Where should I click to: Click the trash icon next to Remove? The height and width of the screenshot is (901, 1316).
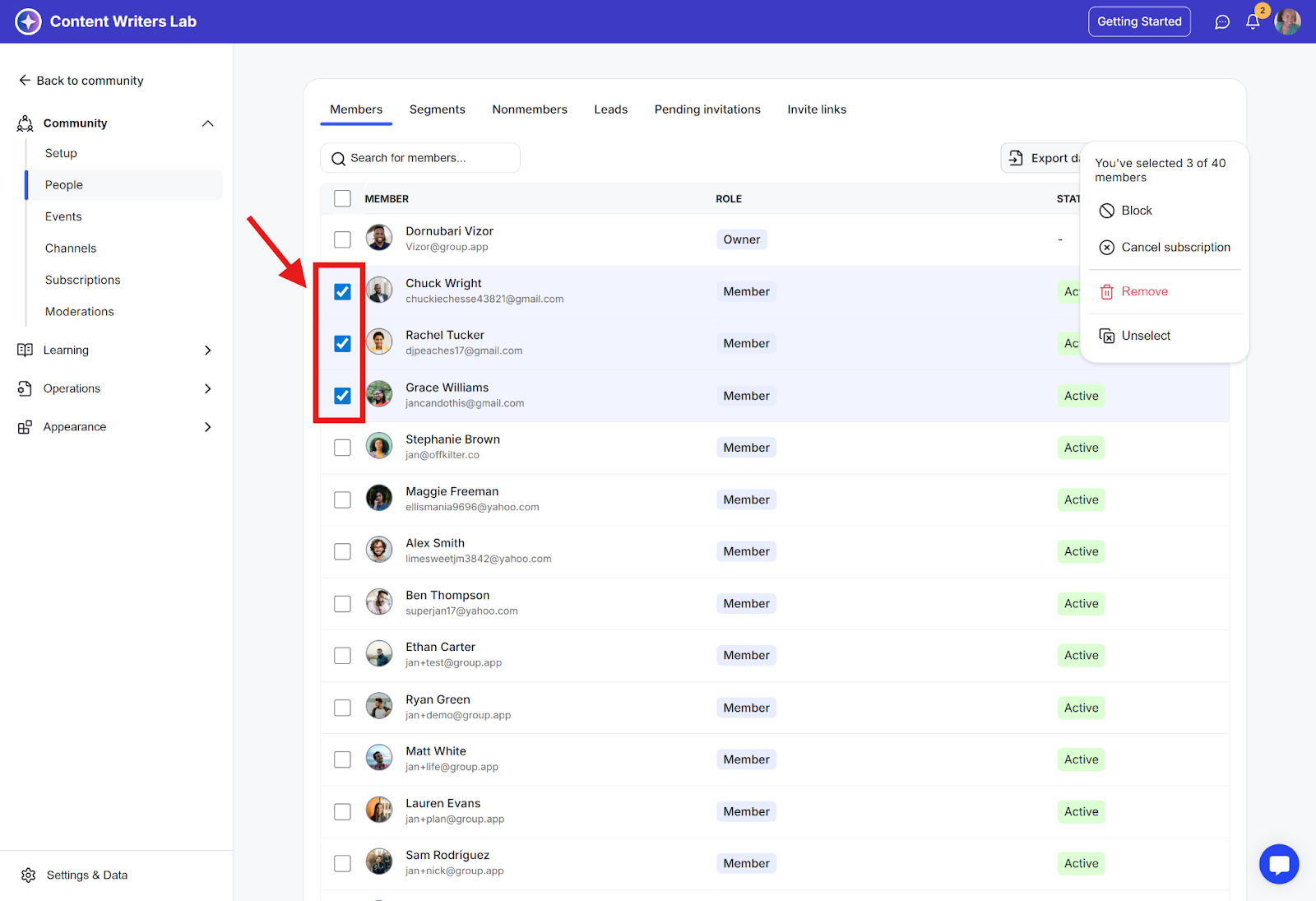(x=1107, y=292)
